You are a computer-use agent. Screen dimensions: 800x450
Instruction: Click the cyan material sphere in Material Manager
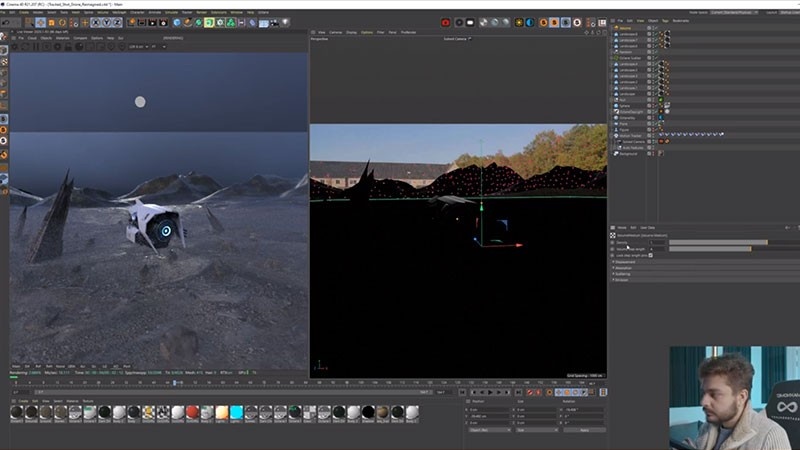(237, 412)
